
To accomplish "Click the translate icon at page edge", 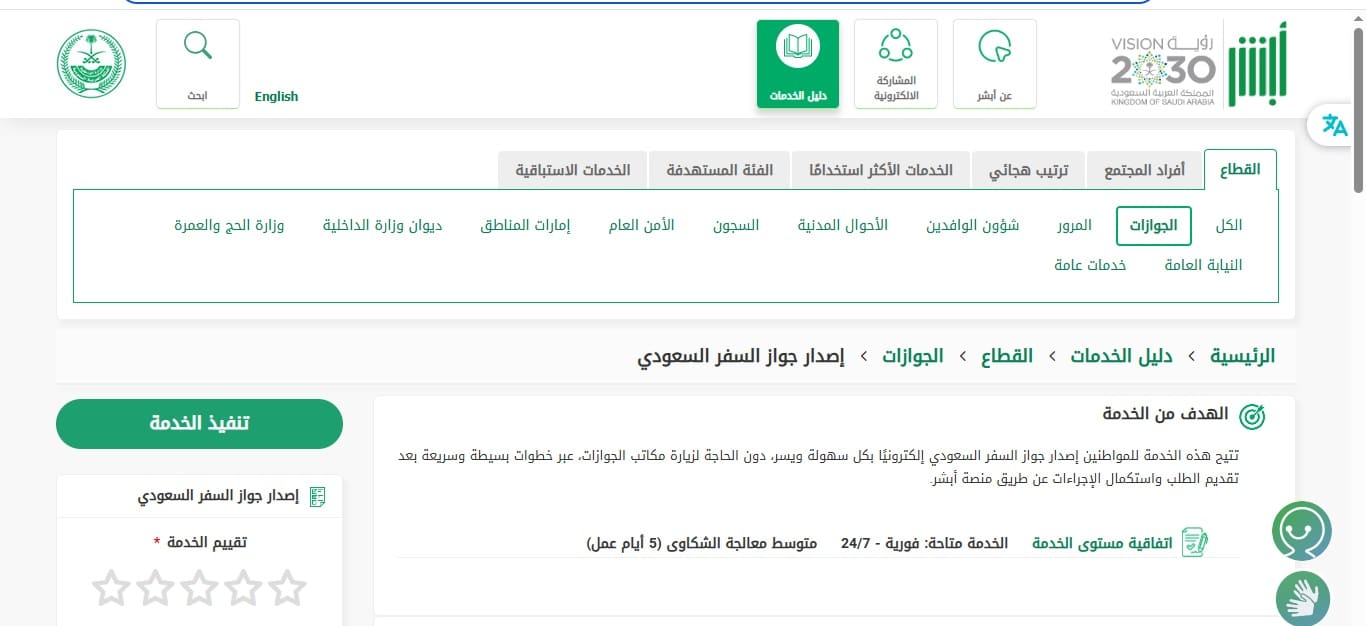I will [x=1335, y=125].
